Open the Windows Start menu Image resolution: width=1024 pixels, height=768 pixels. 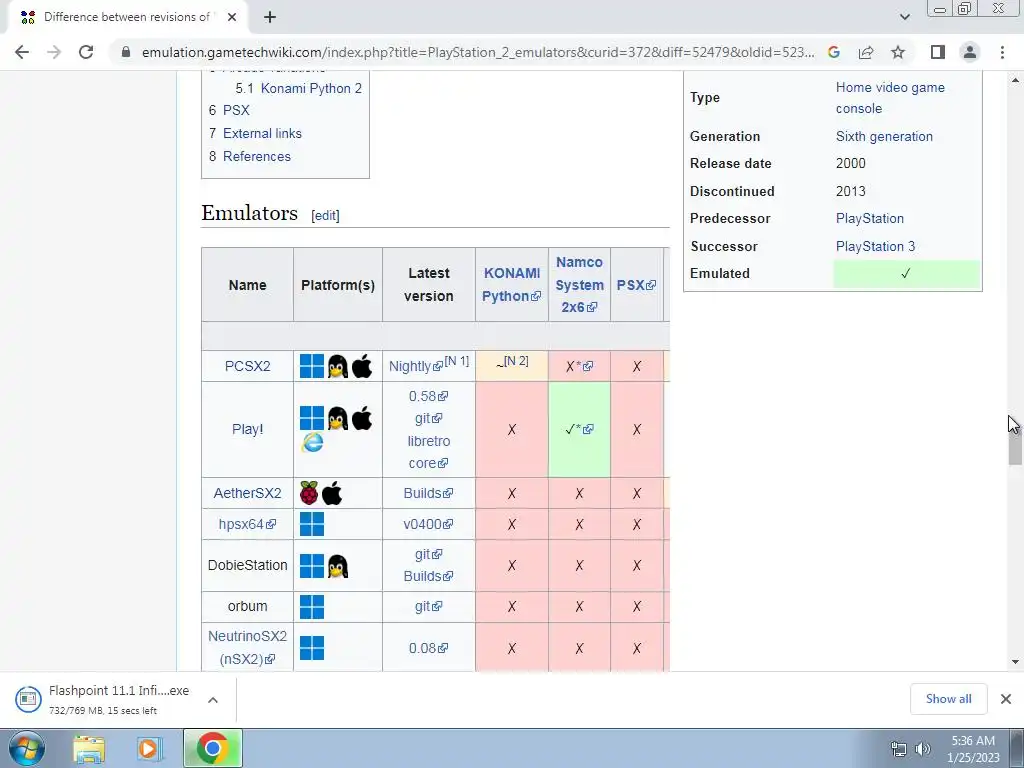click(27, 749)
